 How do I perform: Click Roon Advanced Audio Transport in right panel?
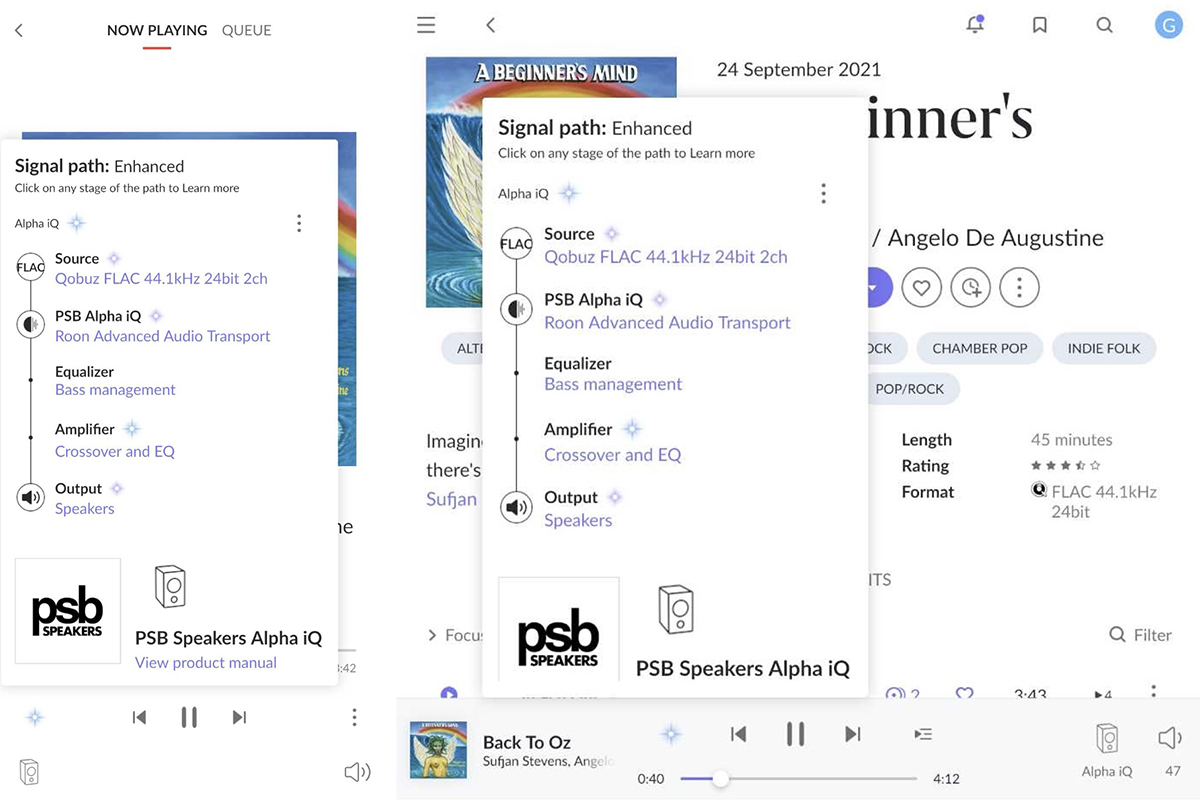(667, 323)
